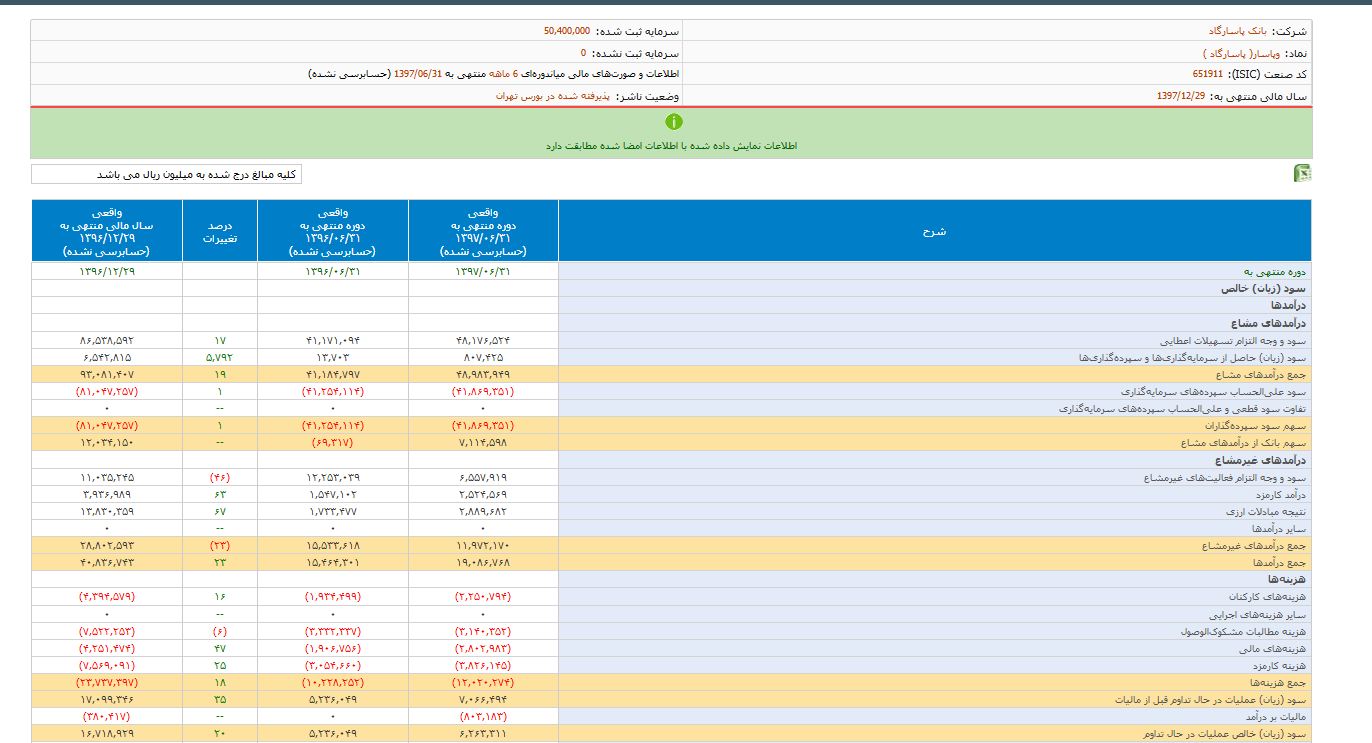
Task: Click the شرح column header
Action: pyautogui.click(x=934, y=231)
